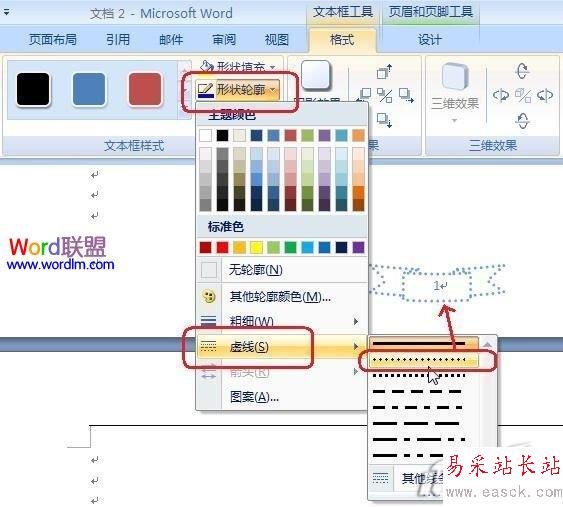This screenshot has height=507, width=563.
Task: Click the tilt down 3D rotation icon
Action: 522,121
